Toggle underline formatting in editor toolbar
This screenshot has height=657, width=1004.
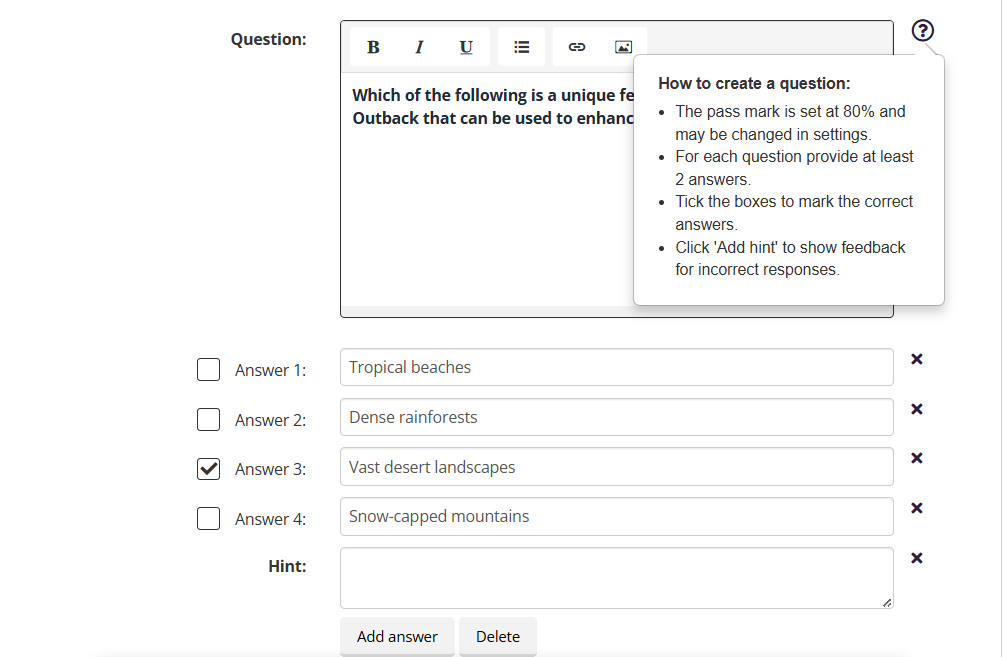point(466,47)
